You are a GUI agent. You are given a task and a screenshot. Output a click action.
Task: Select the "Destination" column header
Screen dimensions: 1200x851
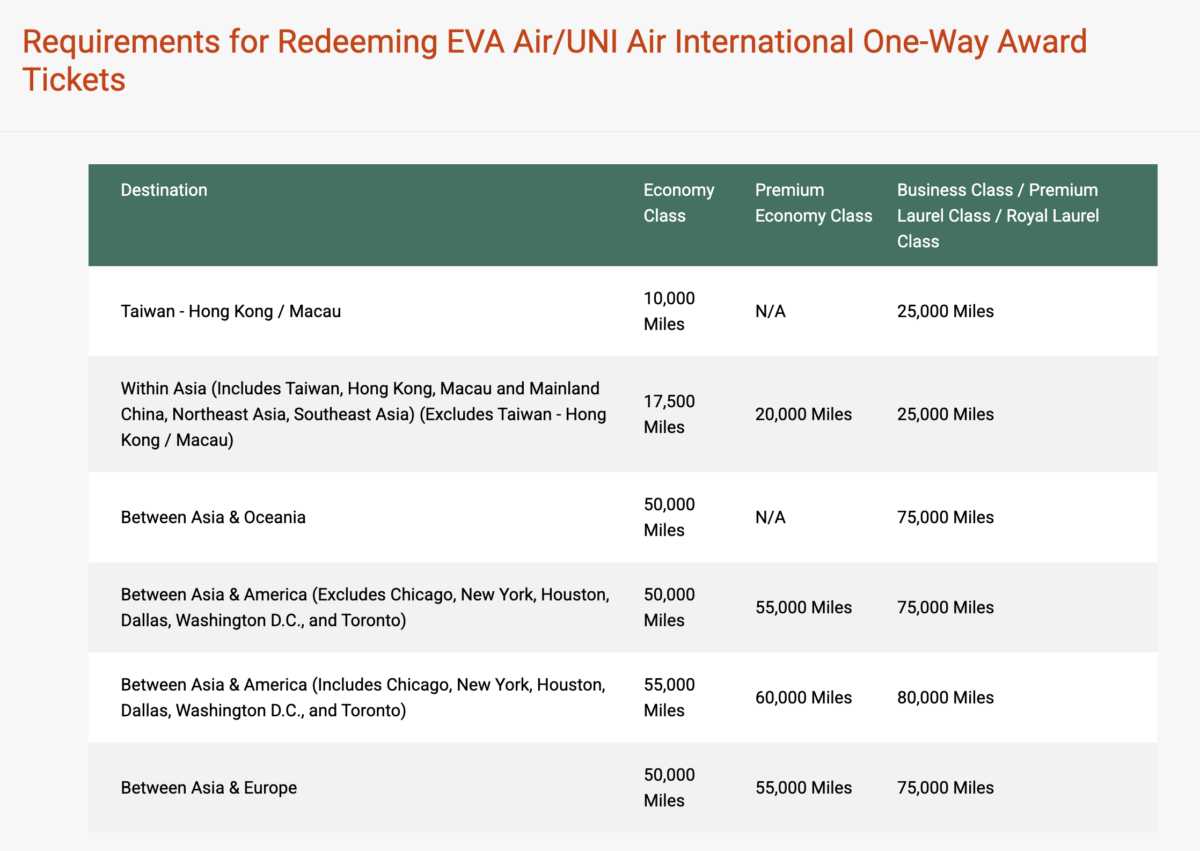pos(164,190)
